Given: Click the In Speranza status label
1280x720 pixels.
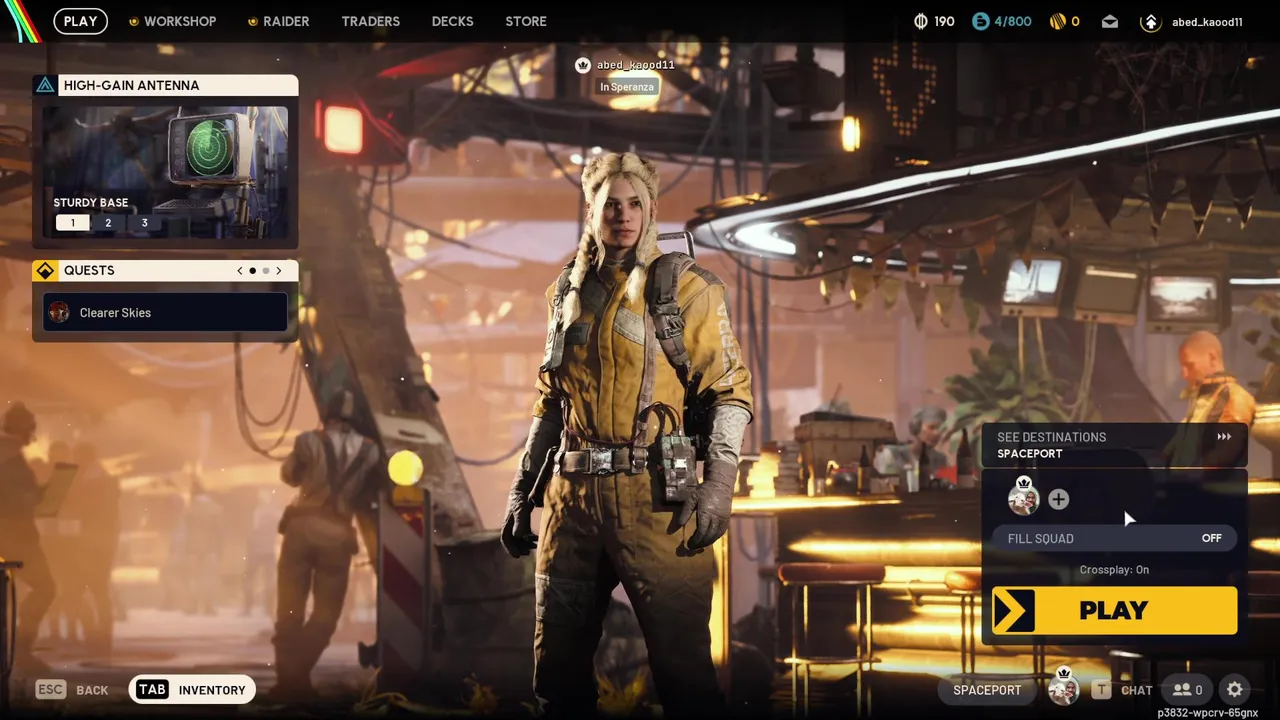Looking at the screenshot, I should coord(627,87).
